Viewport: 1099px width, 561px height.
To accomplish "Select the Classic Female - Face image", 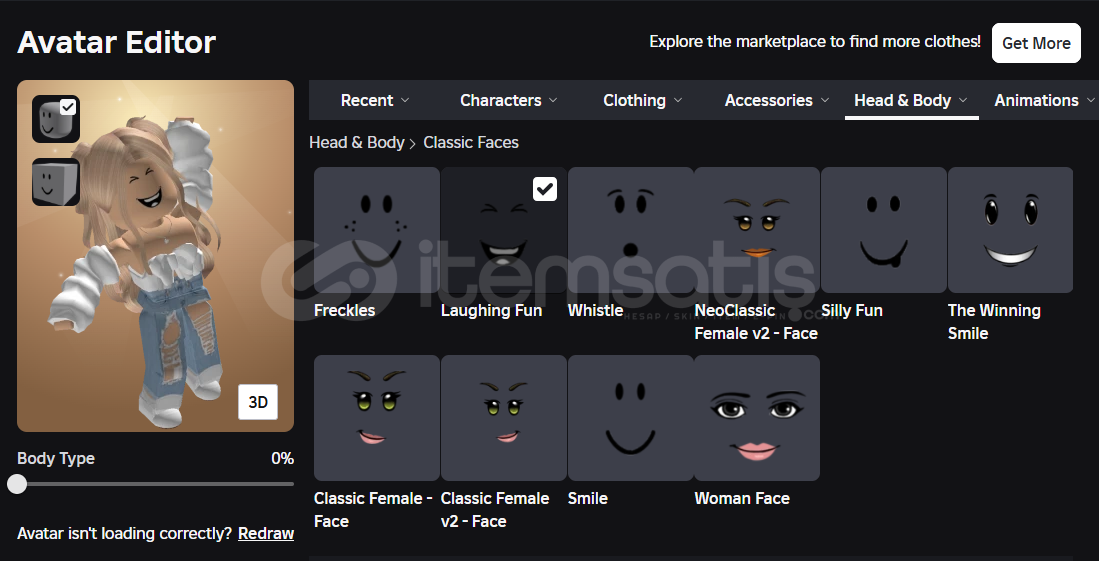I will 377,418.
